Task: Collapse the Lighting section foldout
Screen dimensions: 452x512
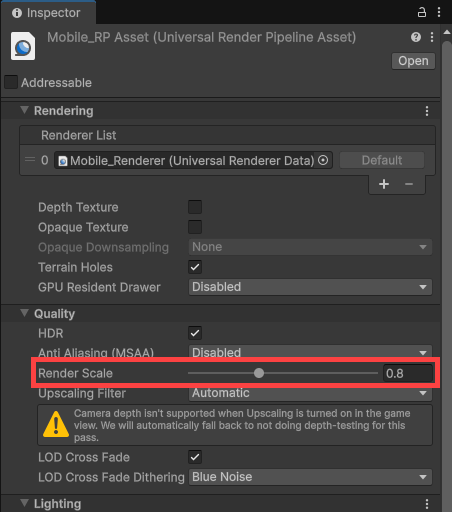Action: [x=24, y=503]
